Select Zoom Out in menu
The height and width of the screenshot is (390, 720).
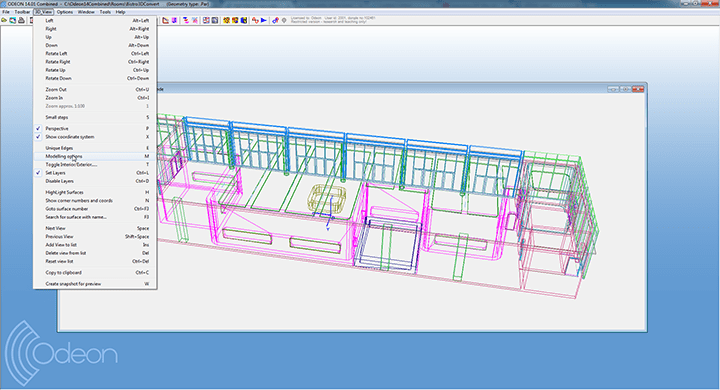95,90
